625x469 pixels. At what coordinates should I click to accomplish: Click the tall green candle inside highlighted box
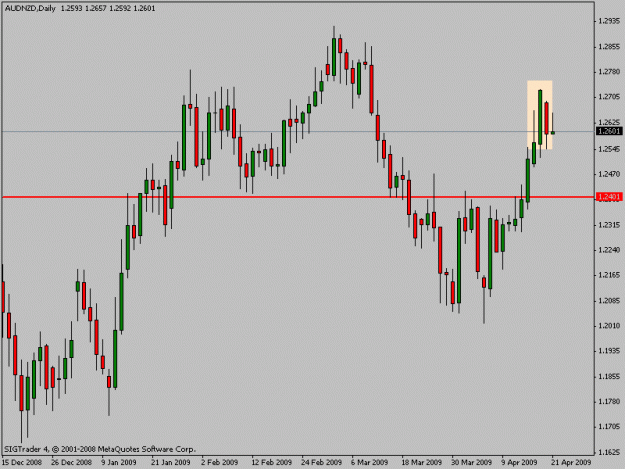click(540, 117)
